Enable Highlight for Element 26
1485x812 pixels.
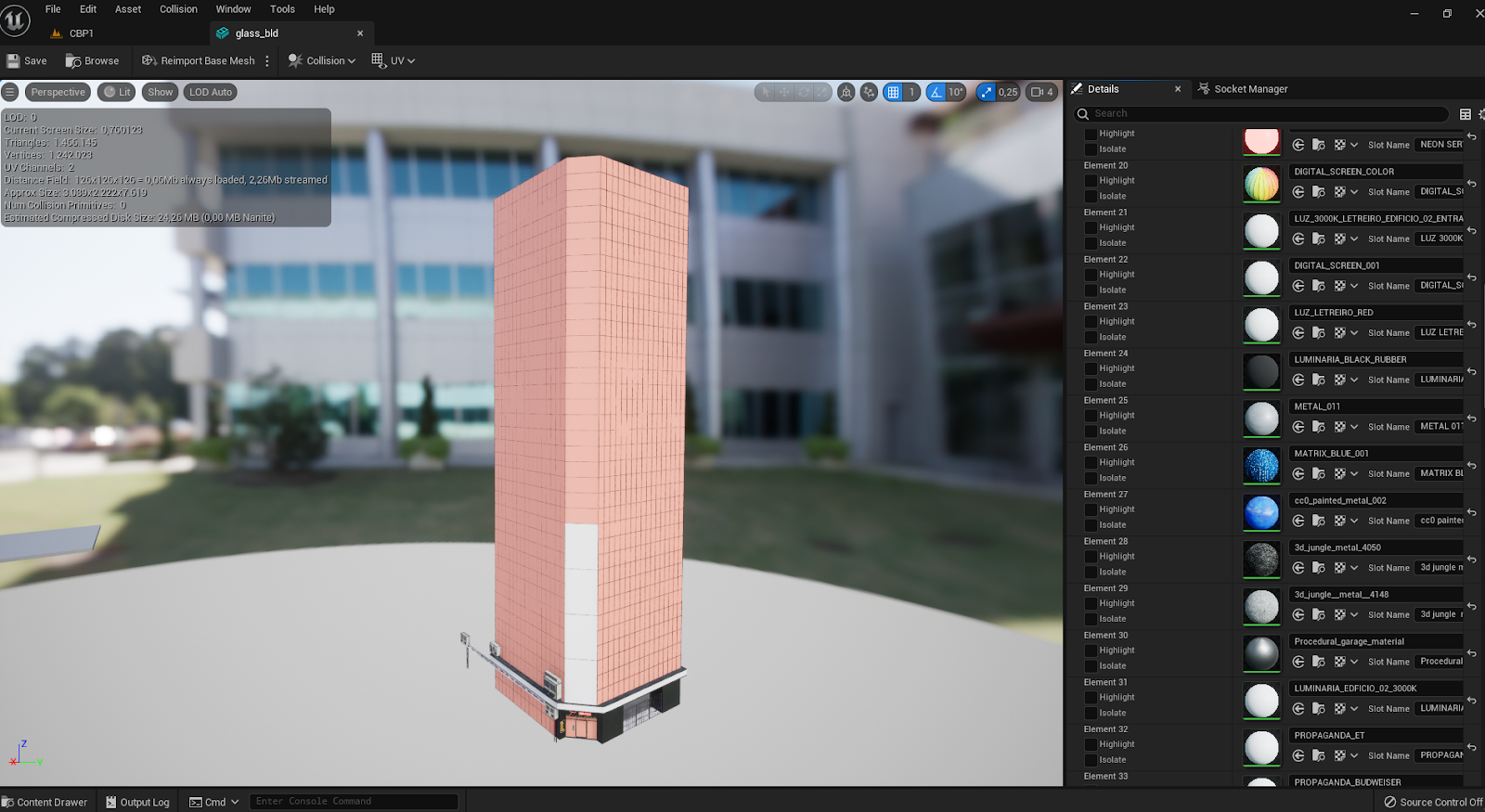click(1091, 462)
